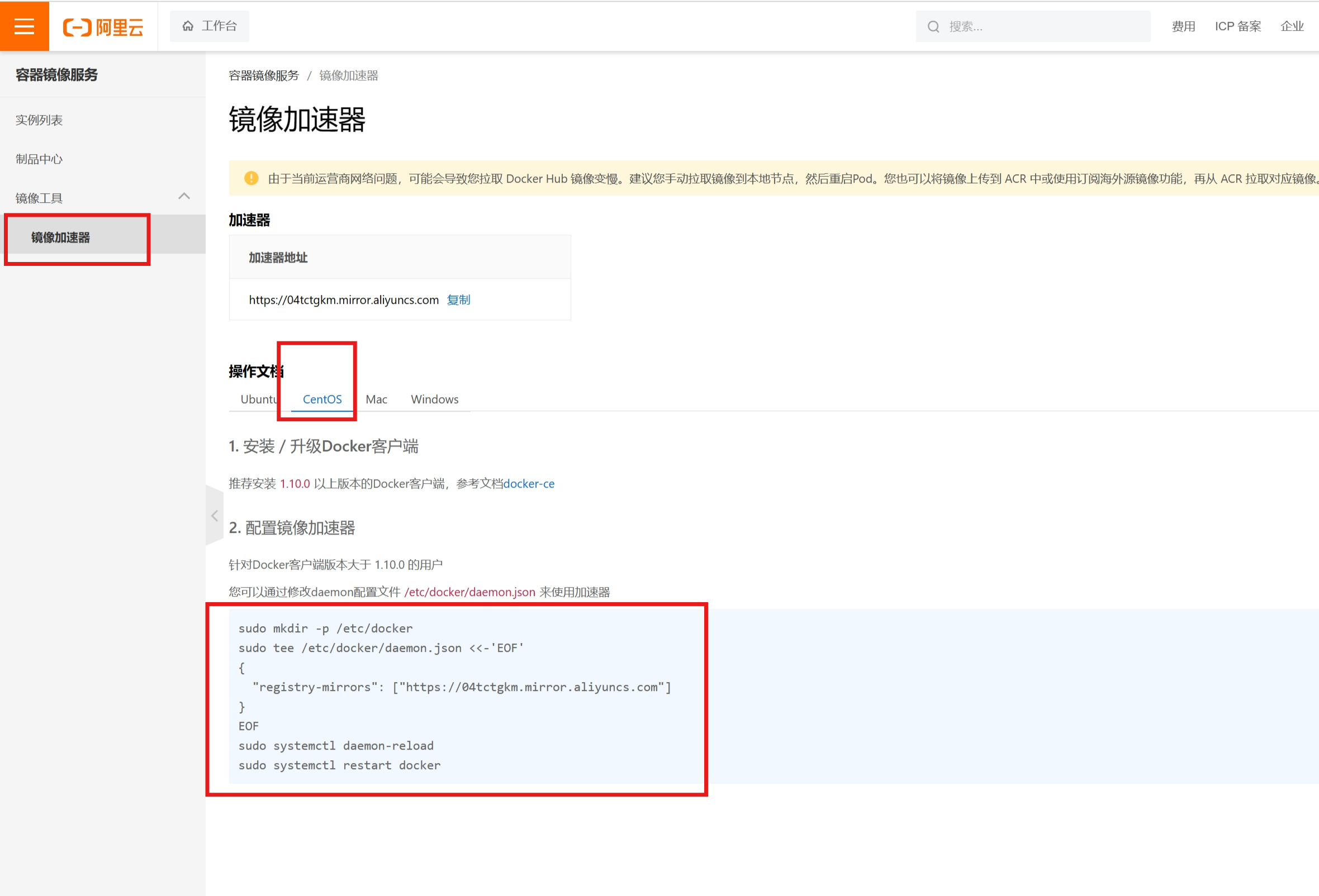Image resolution: width=1319 pixels, height=896 pixels.
Task: Click the orange warning notice icon
Action: pyautogui.click(x=251, y=178)
